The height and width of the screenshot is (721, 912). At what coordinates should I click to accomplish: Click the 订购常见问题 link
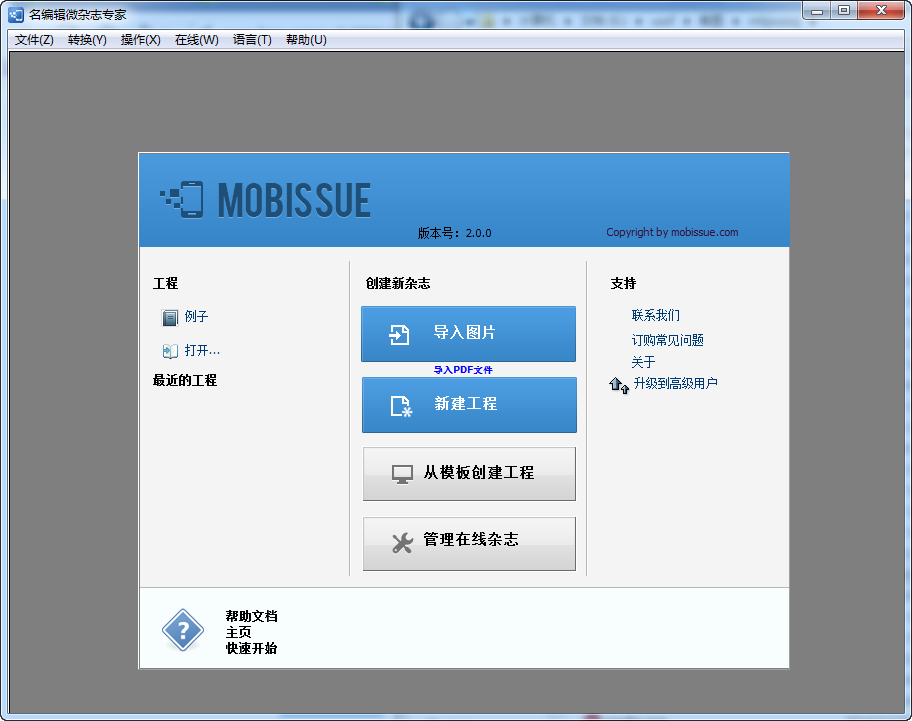point(668,340)
